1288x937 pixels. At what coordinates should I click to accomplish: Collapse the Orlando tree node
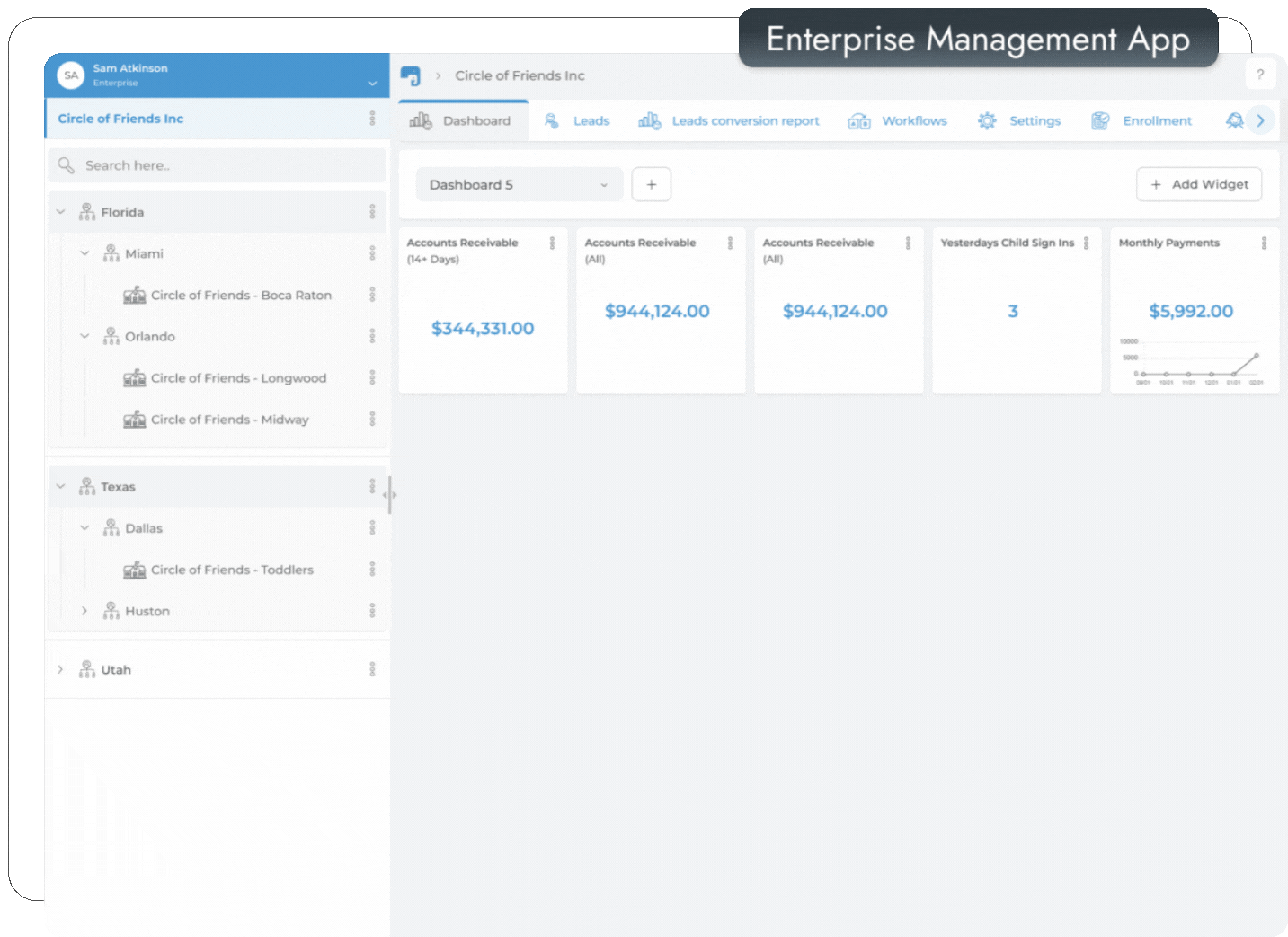tap(84, 336)
